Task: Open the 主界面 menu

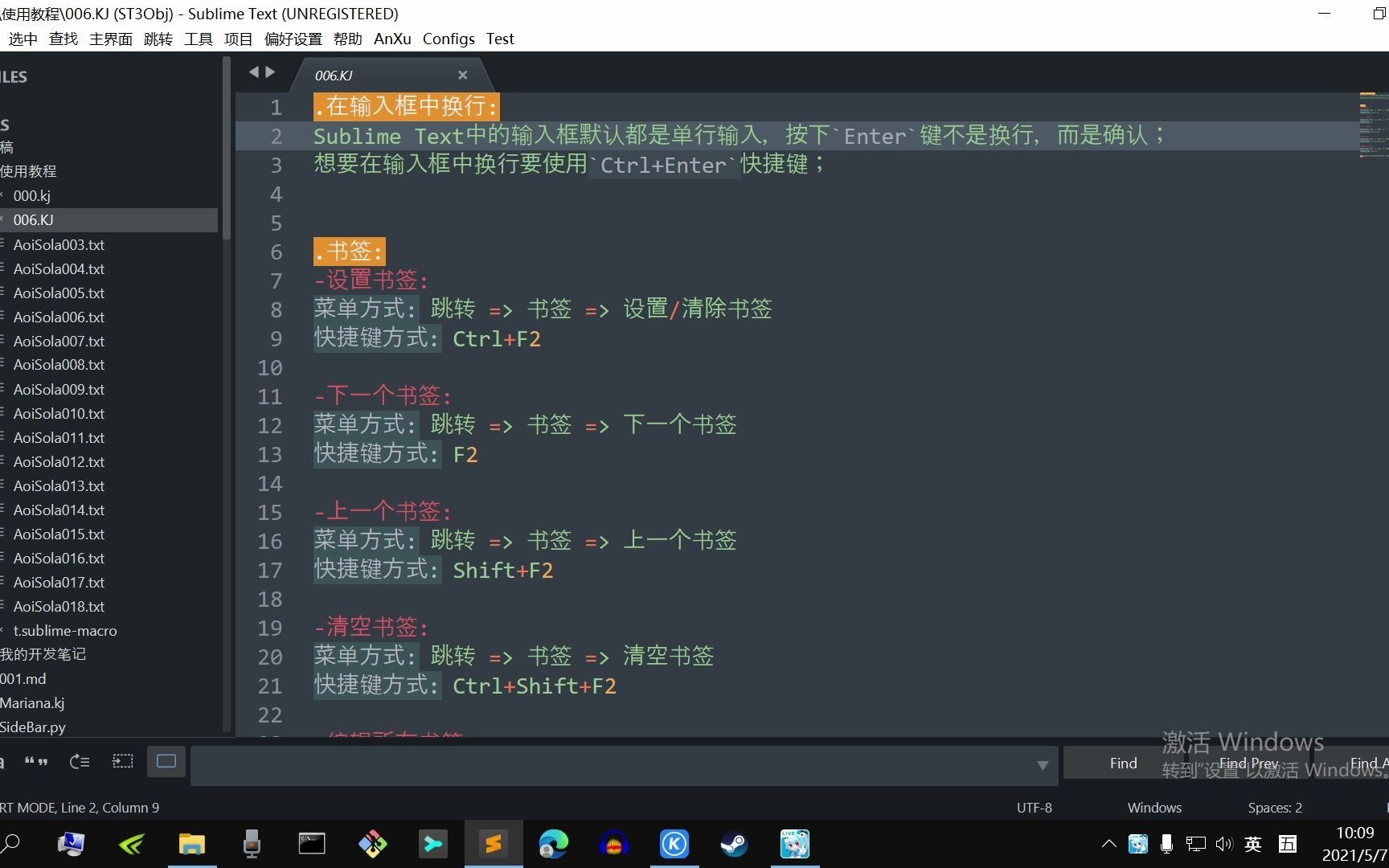Action: click(111, 39)
